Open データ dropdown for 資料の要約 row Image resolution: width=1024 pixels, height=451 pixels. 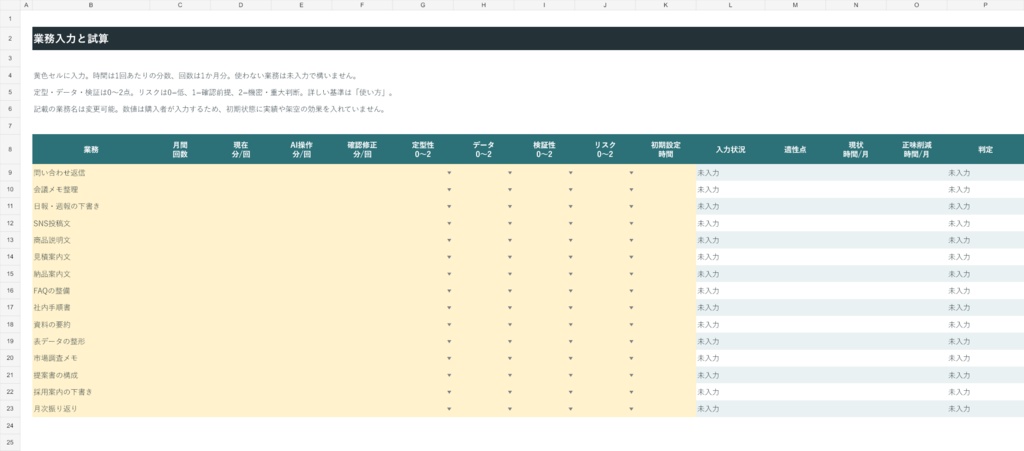[510, 324]
